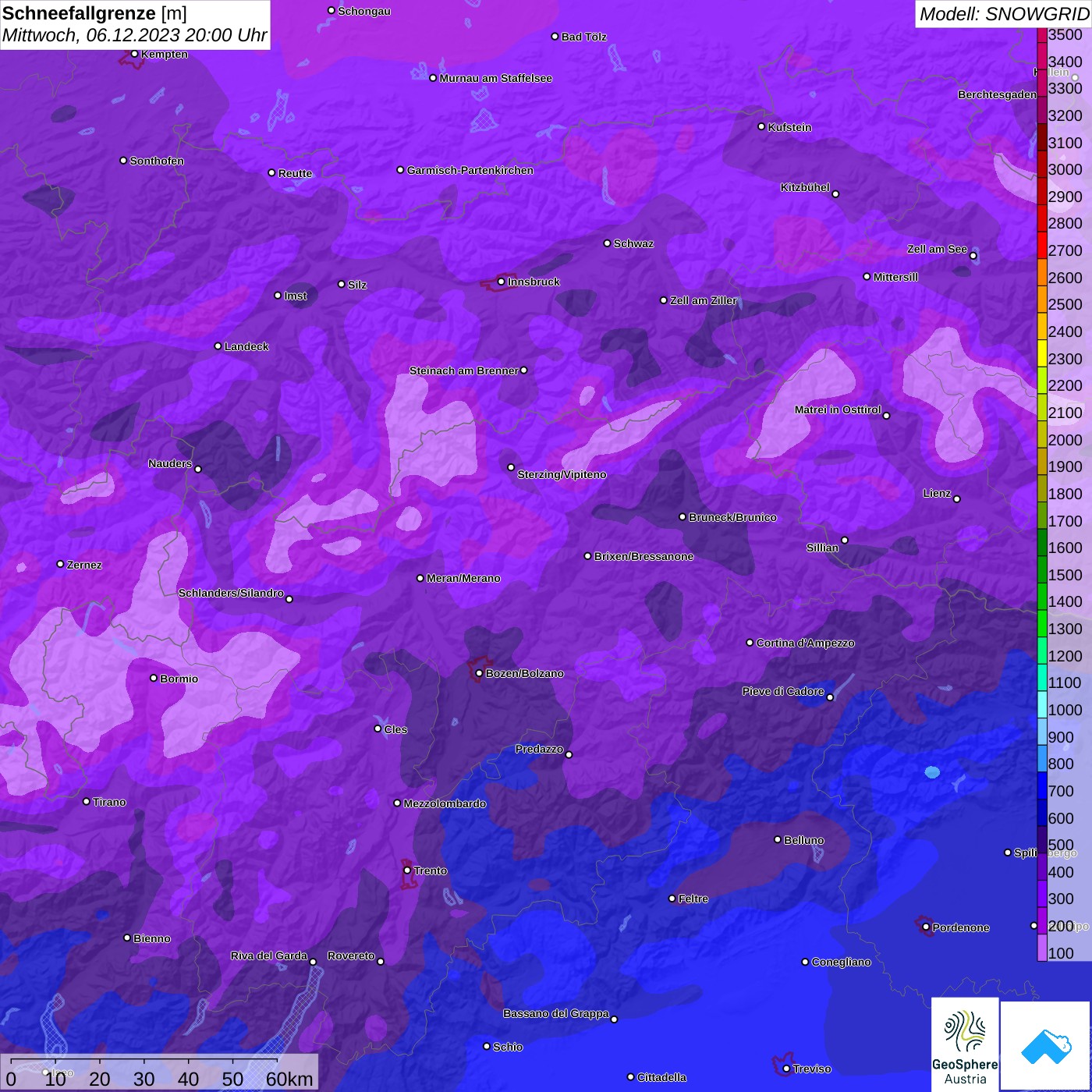Select the 2700 m red legend swatch
This screenshot has width=1092, height=1092.
click(x=1042, y=250)
